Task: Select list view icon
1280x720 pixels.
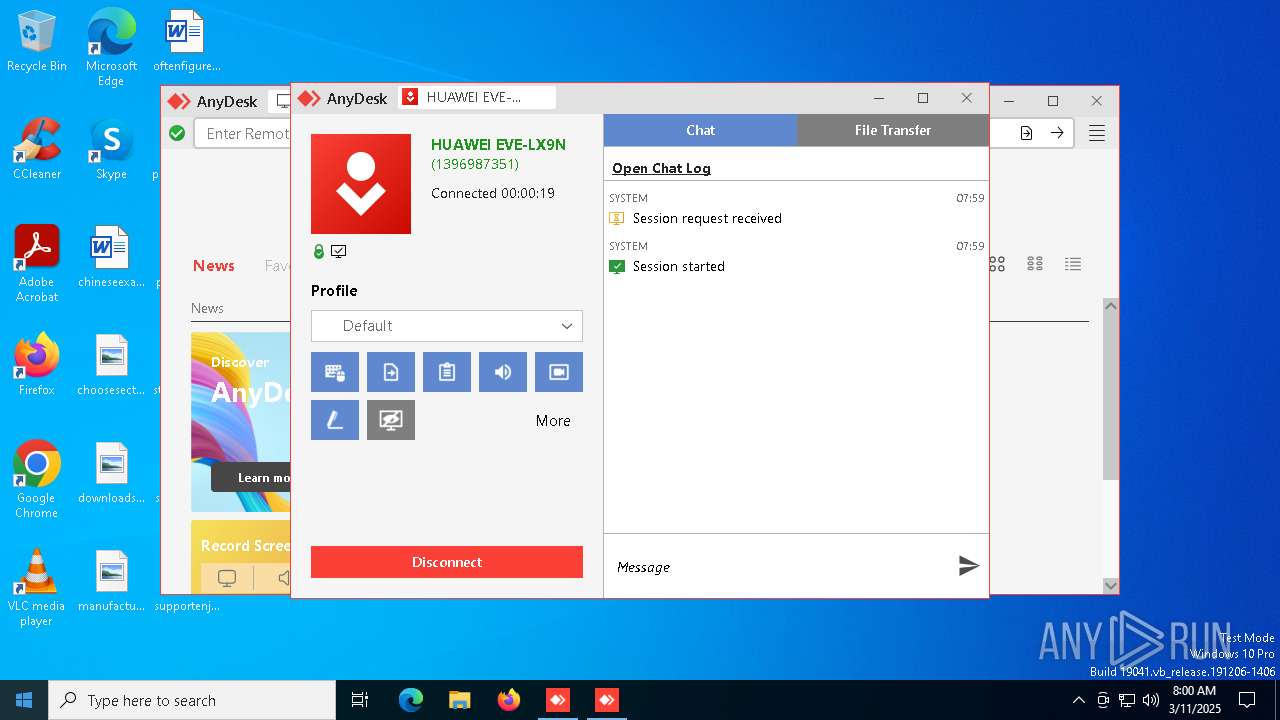Action: tap(1073, 264)
